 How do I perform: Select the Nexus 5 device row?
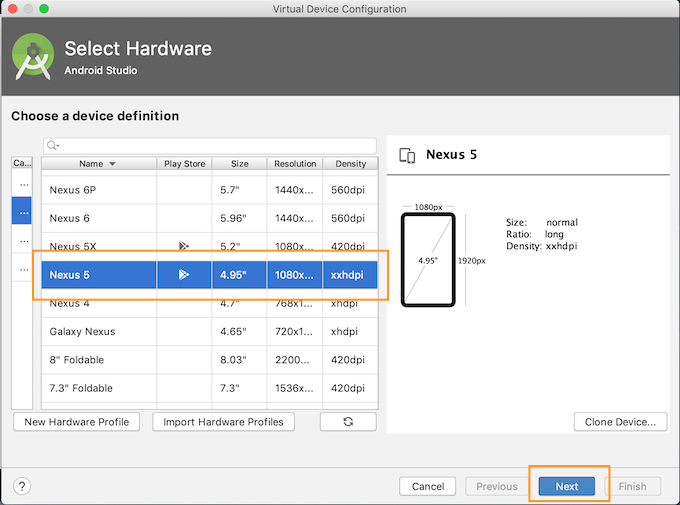pos(209,275)
